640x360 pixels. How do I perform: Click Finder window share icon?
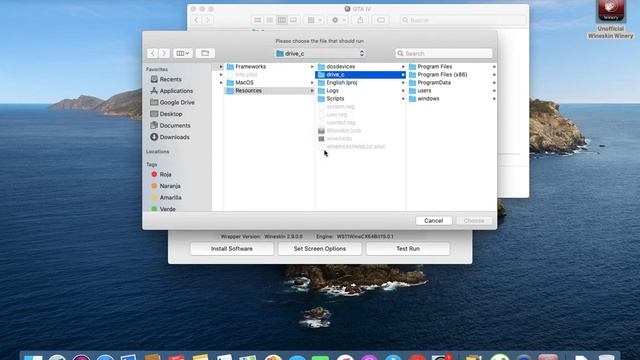[x=360, y=20]
